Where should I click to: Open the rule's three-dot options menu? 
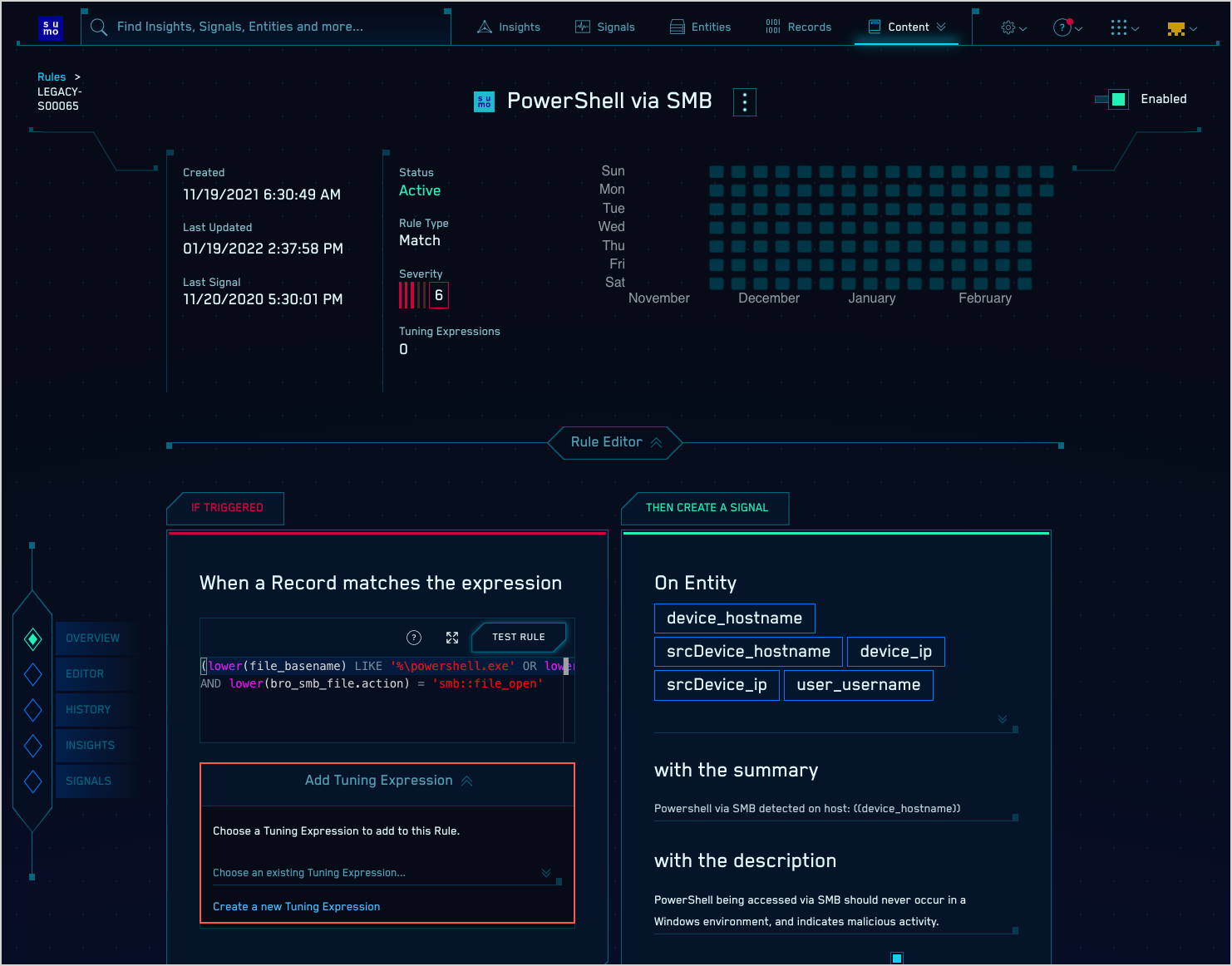coord(744,102)
